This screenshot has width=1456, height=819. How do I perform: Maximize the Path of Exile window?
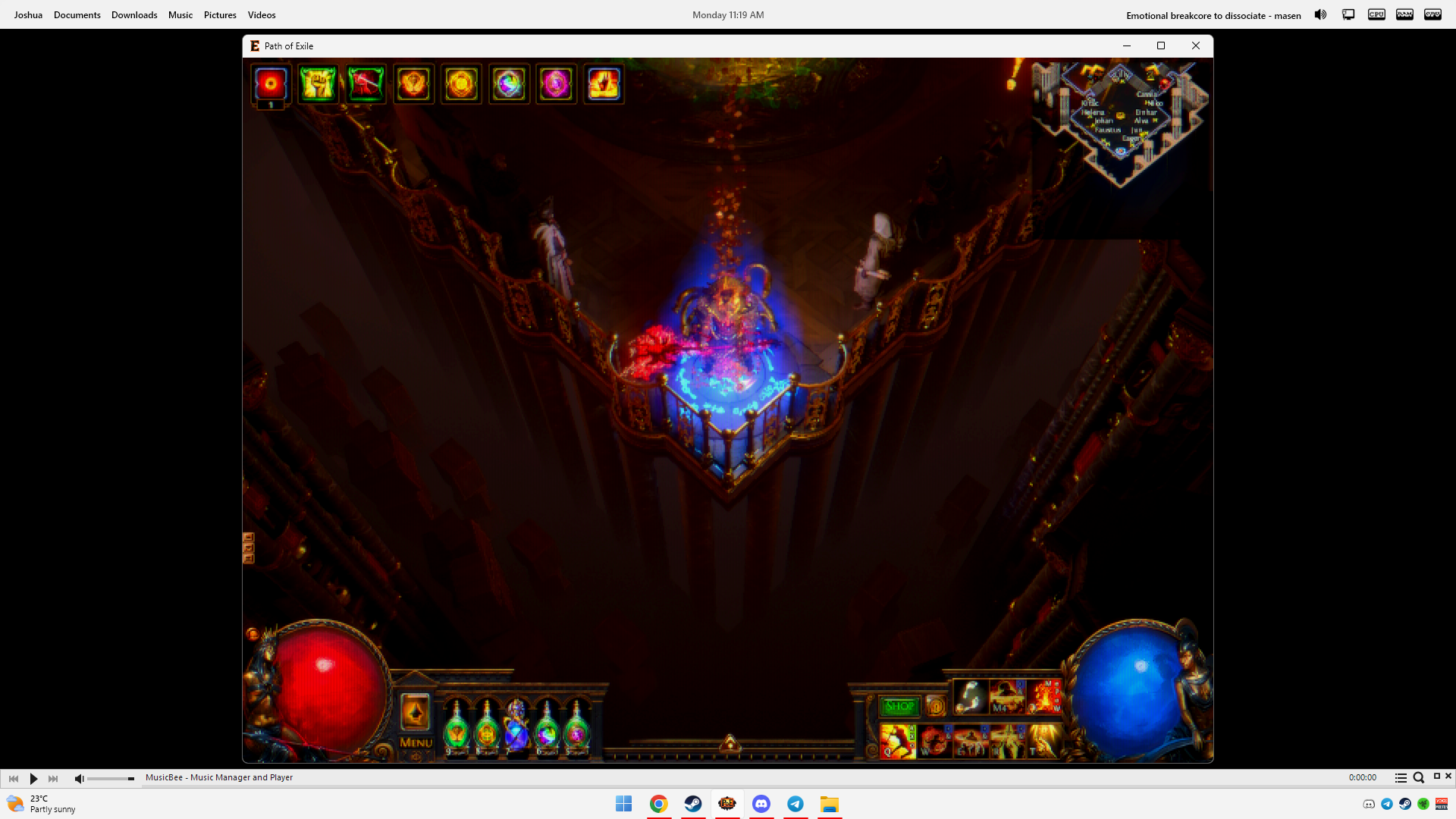[x=1161, y=45]
